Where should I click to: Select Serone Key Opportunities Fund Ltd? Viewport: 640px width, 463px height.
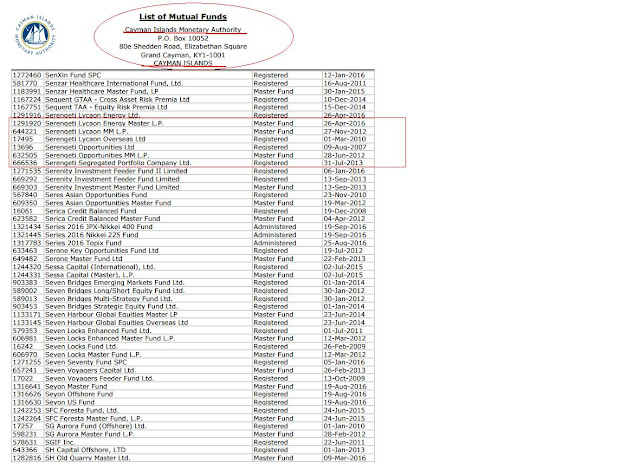(102, 251)
